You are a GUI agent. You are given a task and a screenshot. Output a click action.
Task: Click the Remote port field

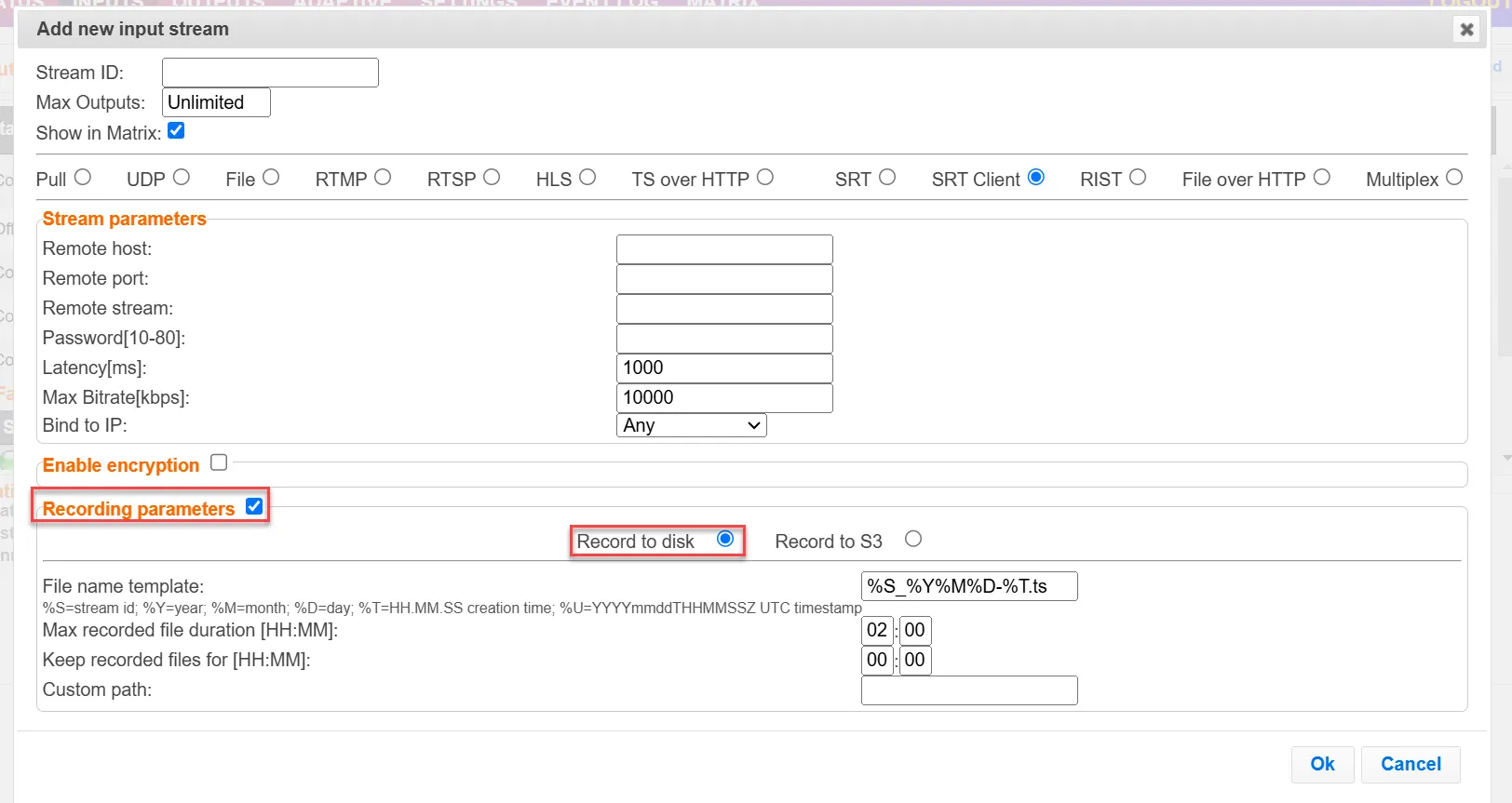click(x=724, y=279)
